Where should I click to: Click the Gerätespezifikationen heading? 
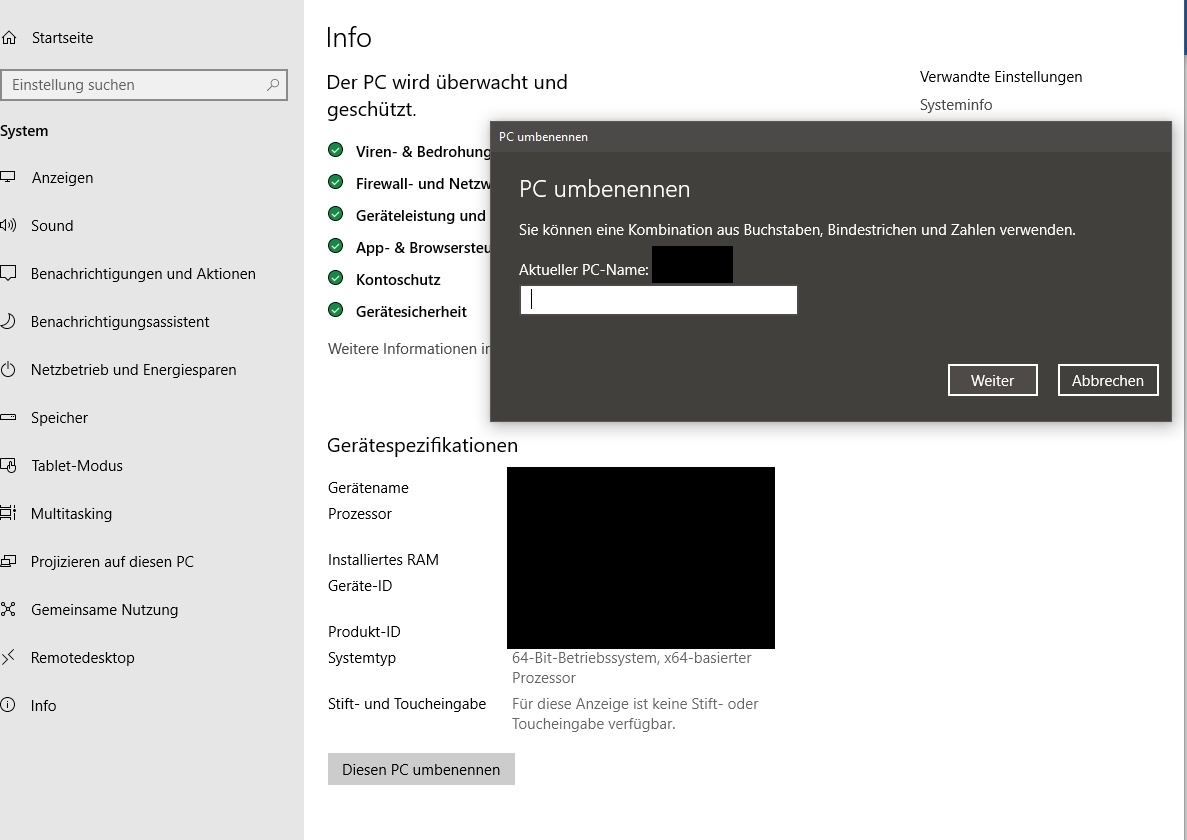pyautogui.click(x=422, y=445)
